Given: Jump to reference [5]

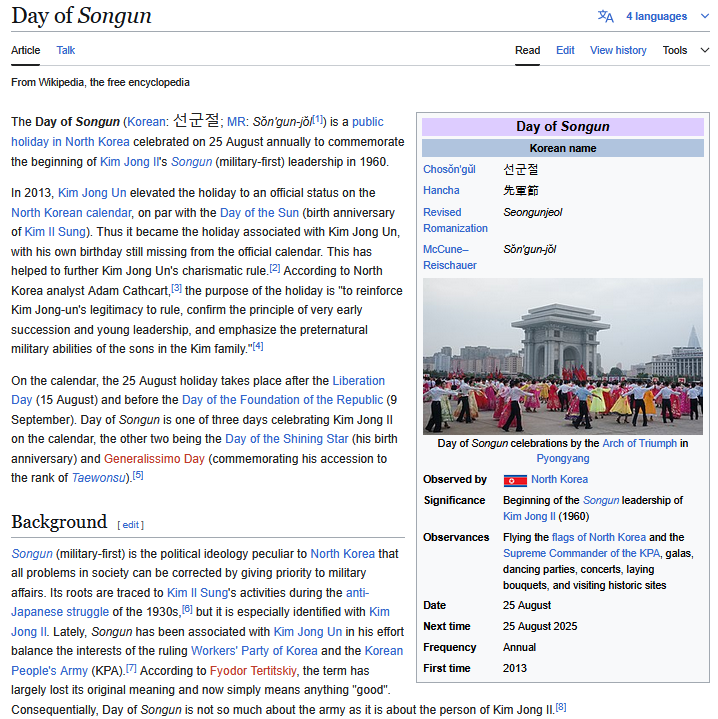Looking at the screenshot, I should (x=138, y=475).
